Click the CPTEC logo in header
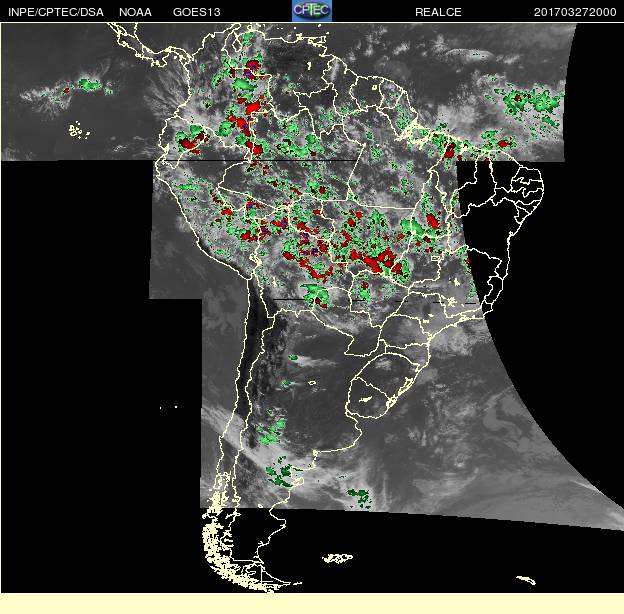This screenshot has width=624, height=614. 312,11
